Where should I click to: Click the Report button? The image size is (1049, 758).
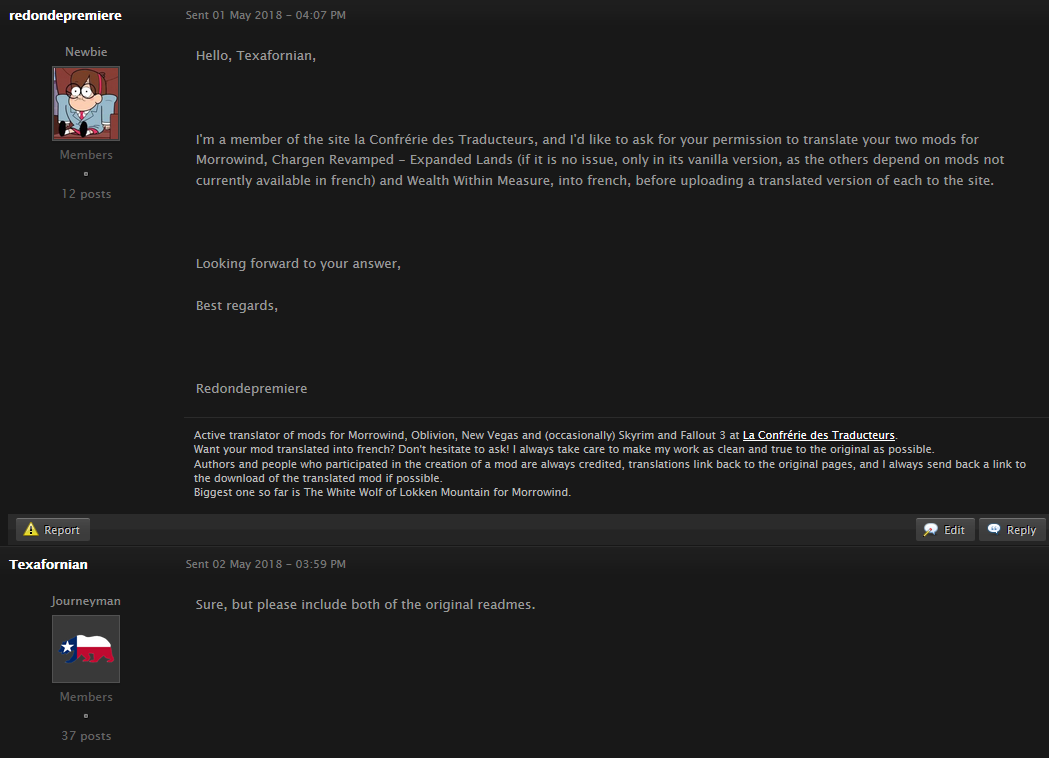click(x=53, y=529)
